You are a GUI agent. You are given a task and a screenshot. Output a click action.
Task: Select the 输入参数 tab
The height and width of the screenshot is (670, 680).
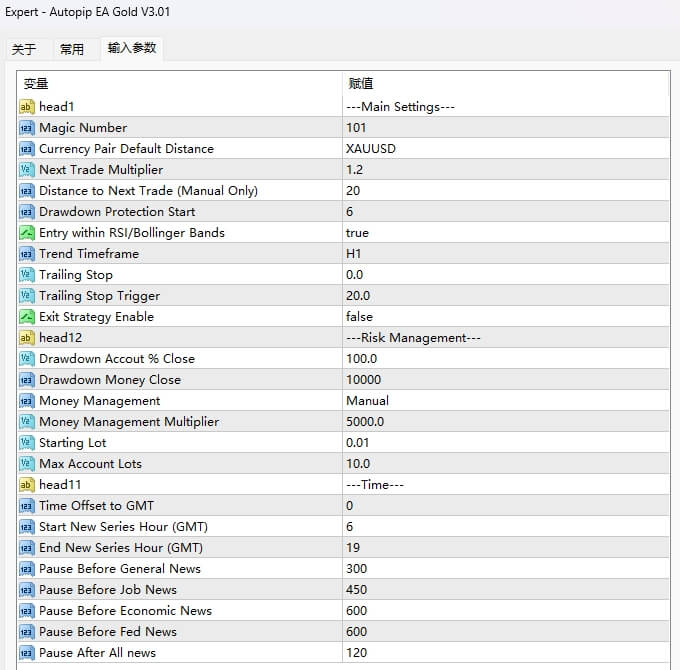[x=132, y=48]
